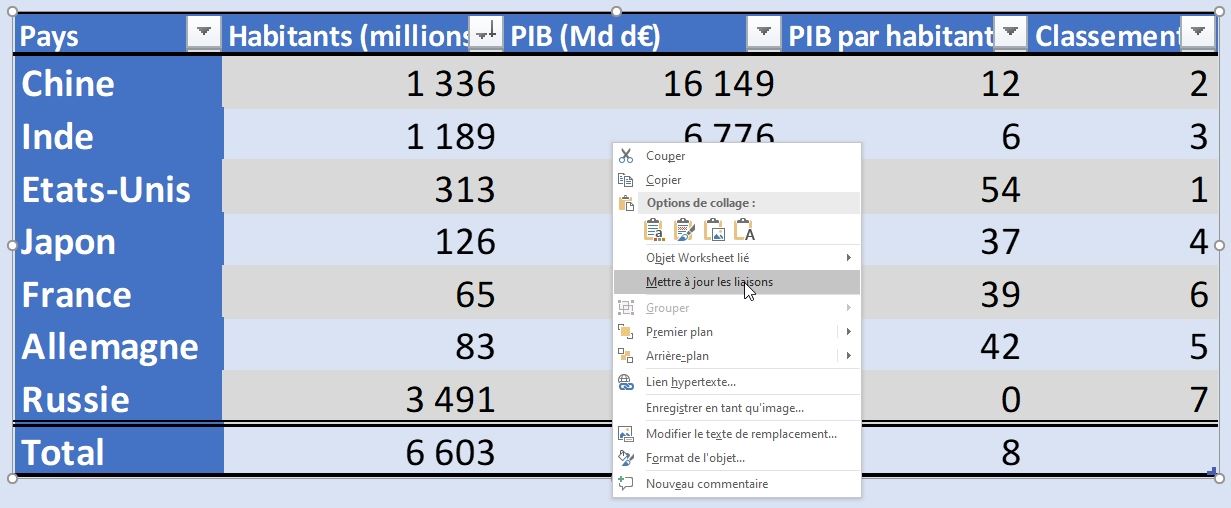1231x508 pixels.
Task: Click the Etats-Unis population value 313
Action: 463,190
